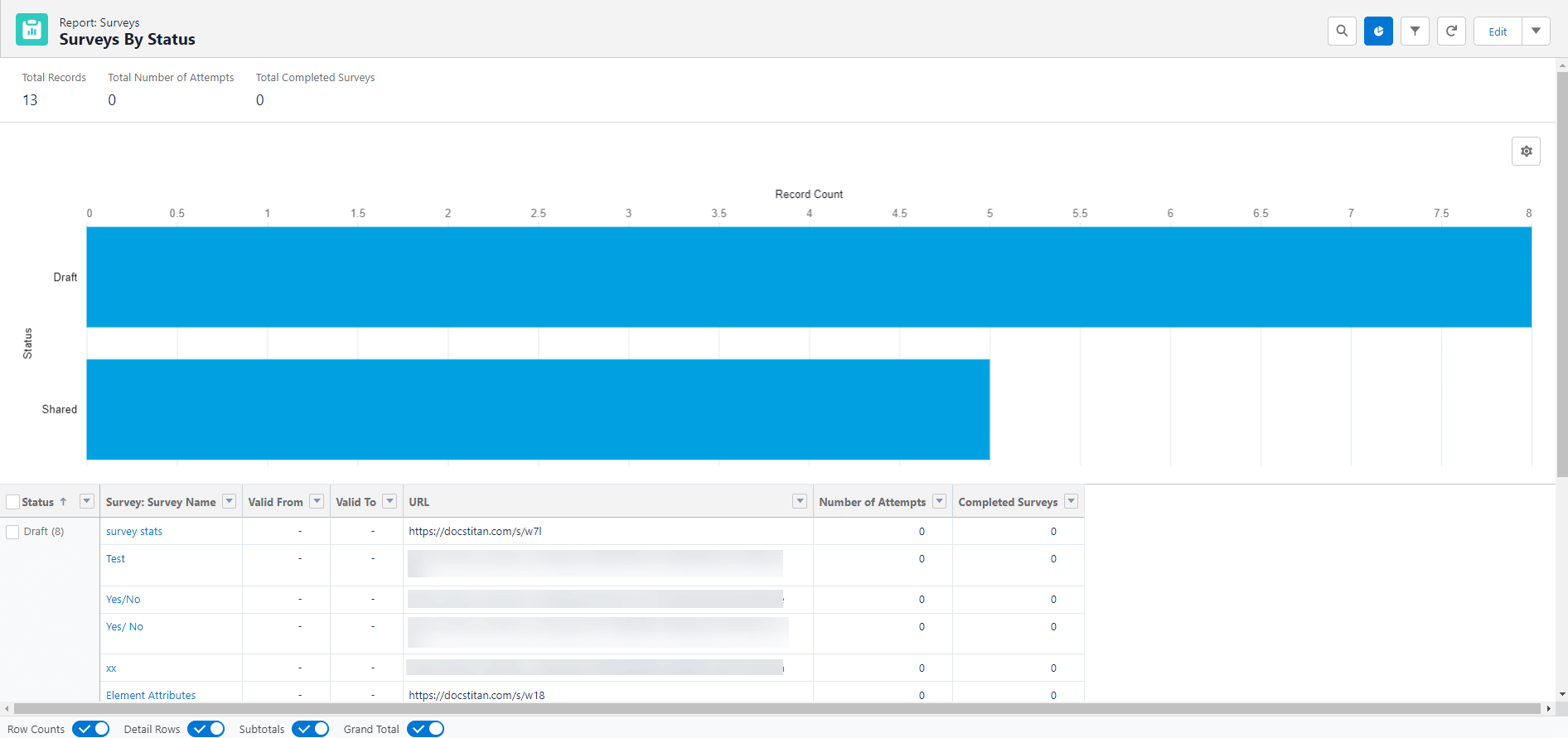Click the horizontal scrollbar right arrow
Screen dimensions: 1568x738
pyautogui.click(x=1548, y=708)
